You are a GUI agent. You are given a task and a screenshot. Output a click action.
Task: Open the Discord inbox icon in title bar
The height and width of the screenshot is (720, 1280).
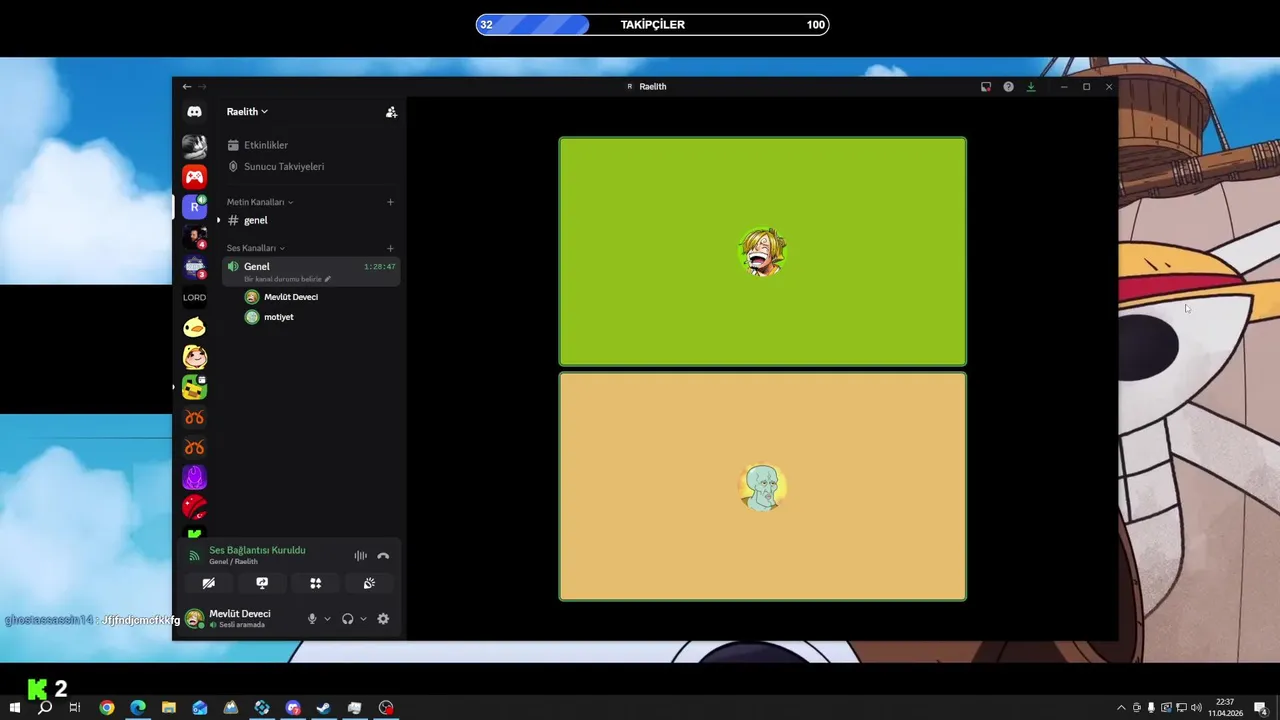pos(986,87)
